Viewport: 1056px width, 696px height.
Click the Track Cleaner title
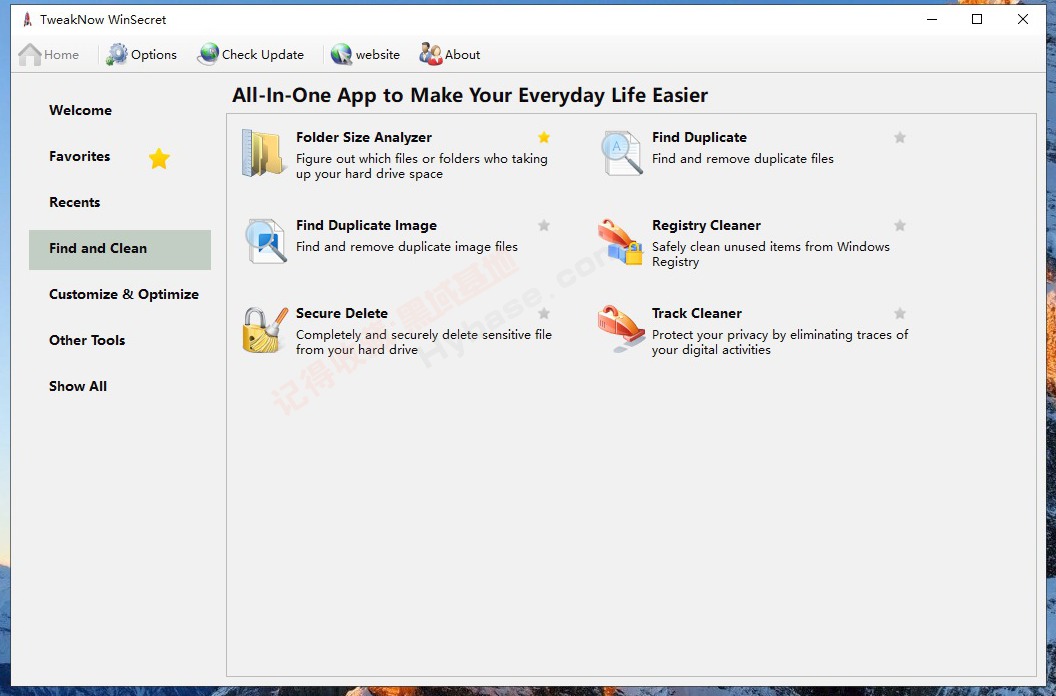pyautogui.click(x=696, y=313)
